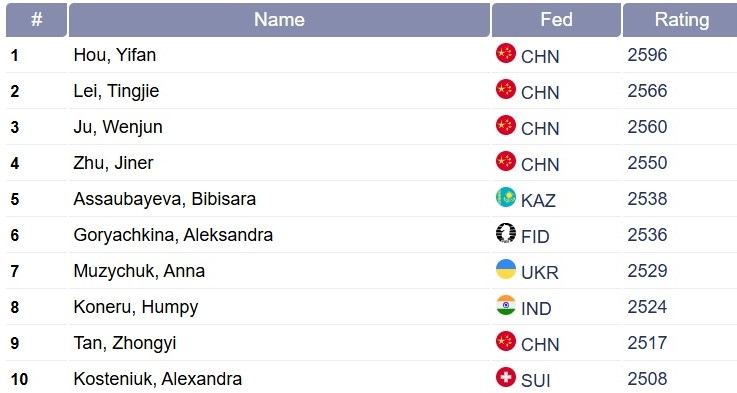
Task: Click the China flag icon beside Zhu, Jiner
Action: click(x=506, y=161)
